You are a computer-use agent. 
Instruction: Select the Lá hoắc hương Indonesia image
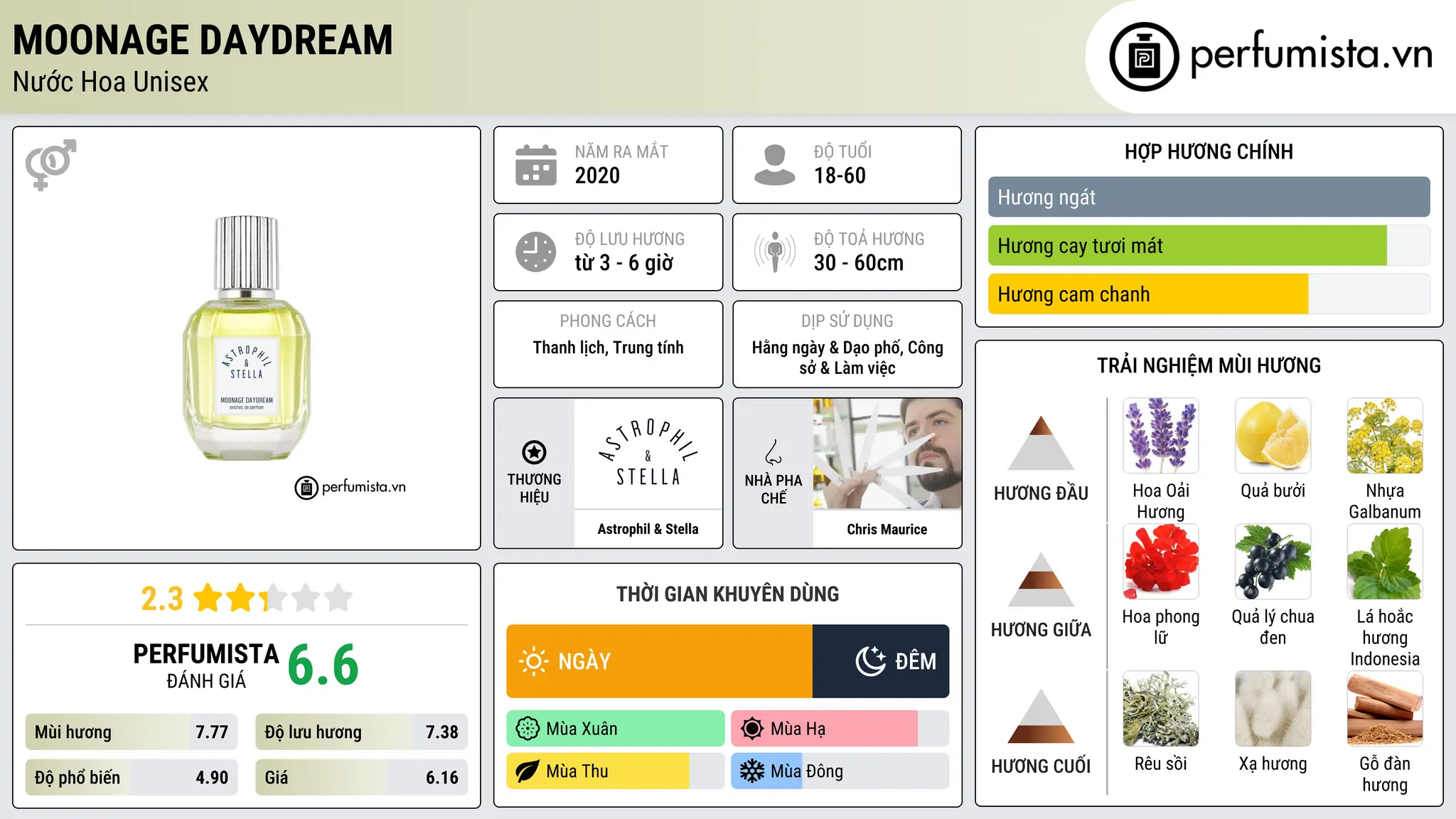[x=1385, y=562]
